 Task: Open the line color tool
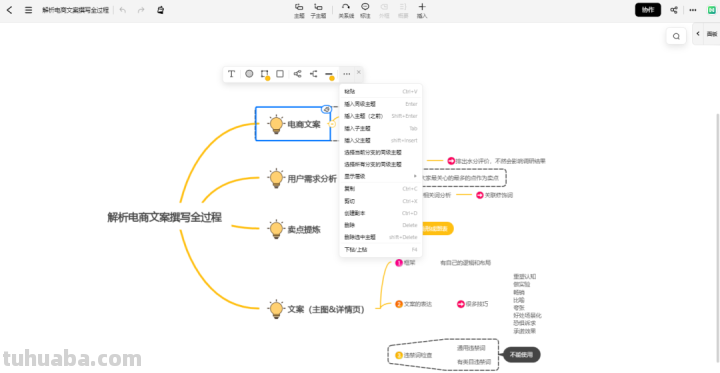(x=329, y=74)
